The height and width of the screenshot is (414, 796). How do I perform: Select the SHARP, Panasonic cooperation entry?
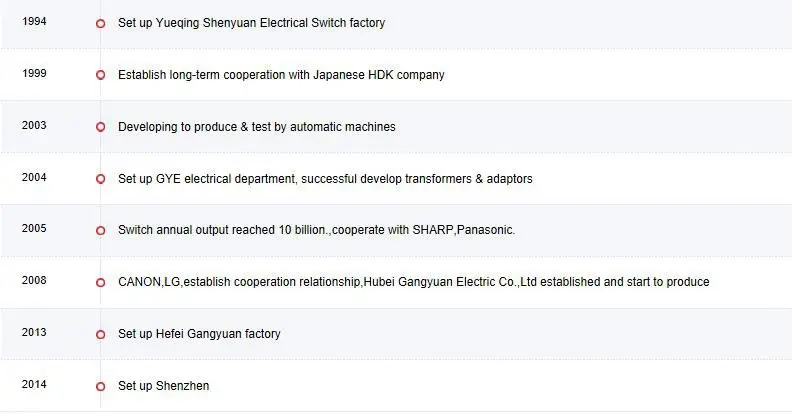316,230
